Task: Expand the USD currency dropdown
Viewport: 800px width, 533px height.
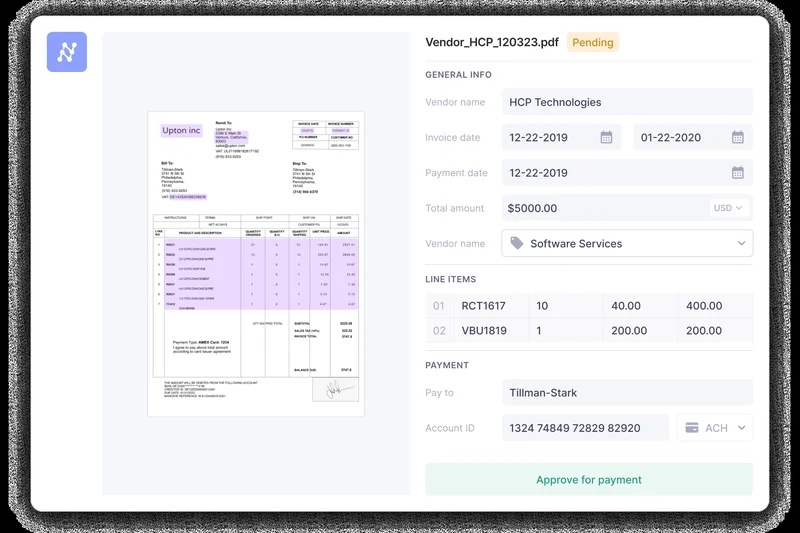Action: [x=728, y=208]
